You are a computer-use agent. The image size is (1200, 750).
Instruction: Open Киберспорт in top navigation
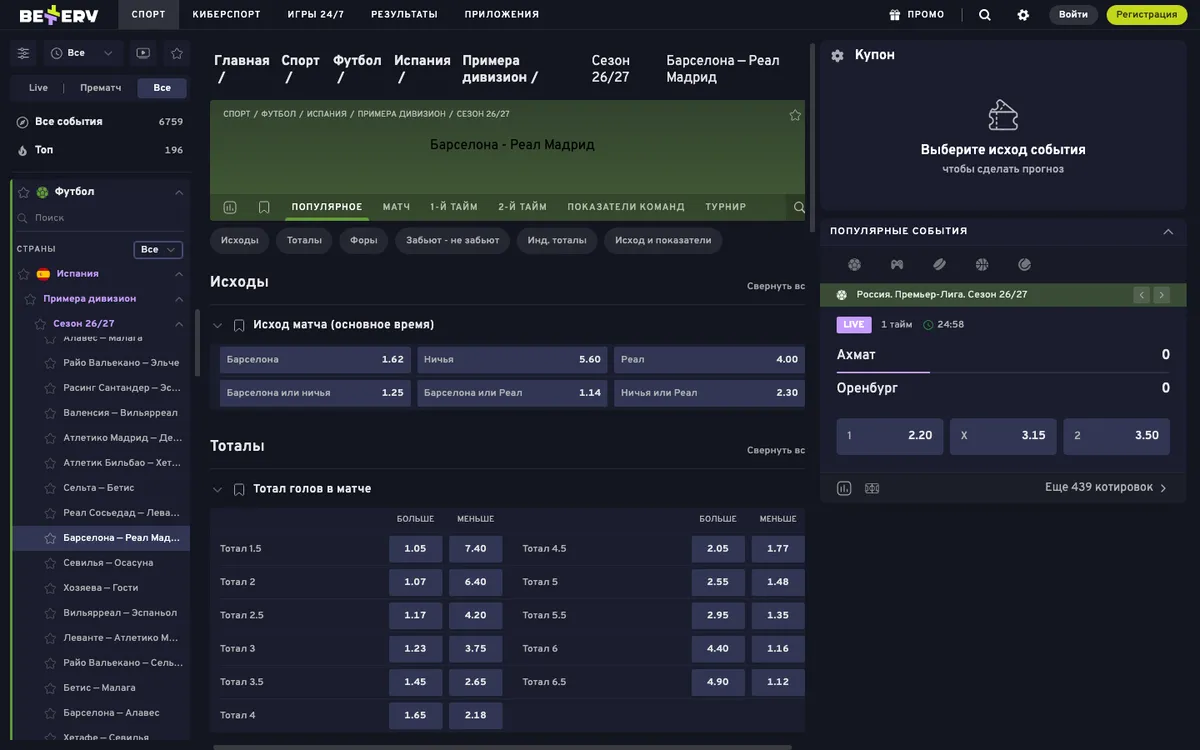(x=225, y=15)
